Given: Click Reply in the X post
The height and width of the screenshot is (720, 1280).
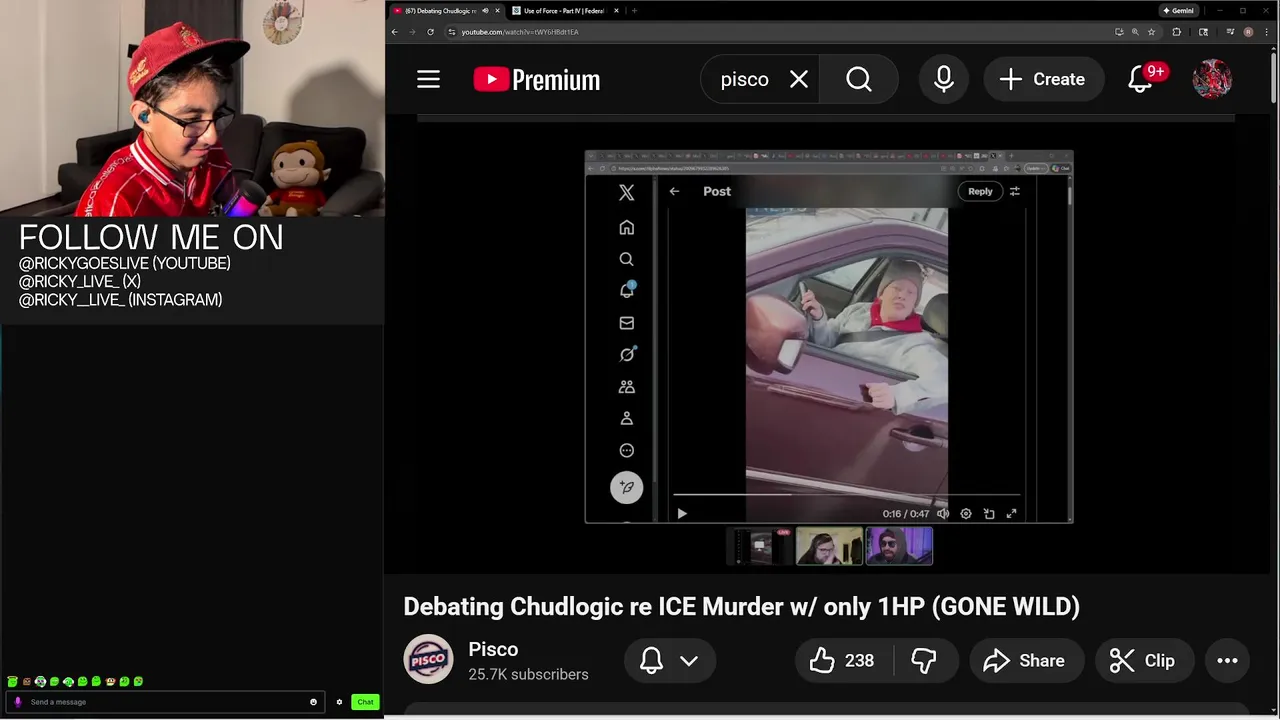Looking at the screenshot, I should (980, 191).
